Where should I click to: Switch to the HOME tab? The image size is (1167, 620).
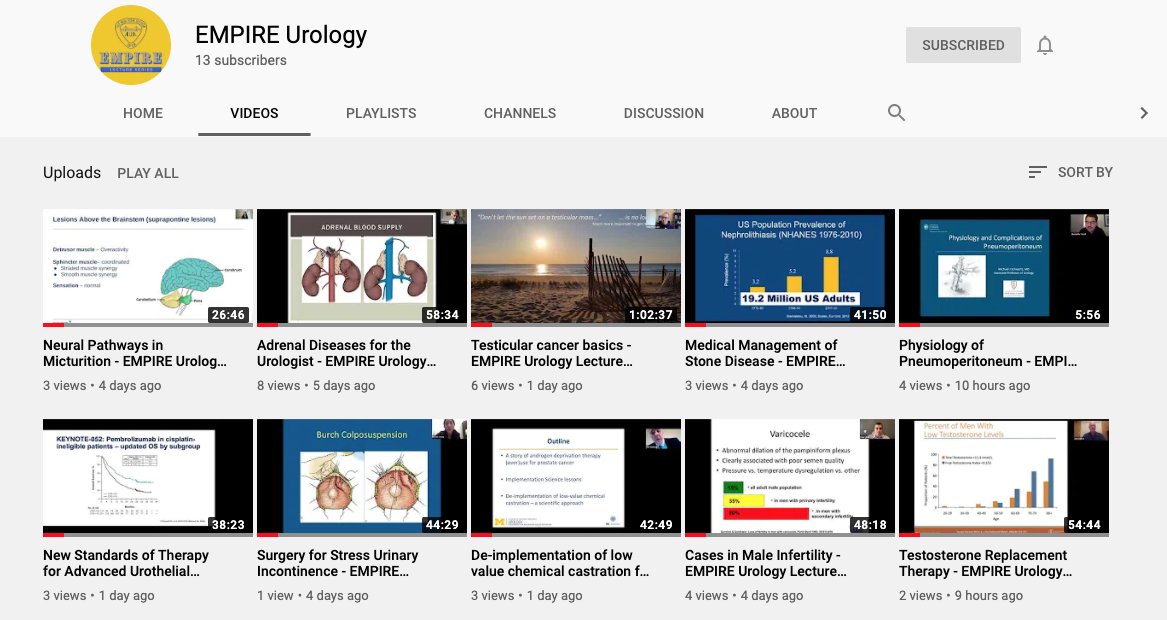coord(143,113)
